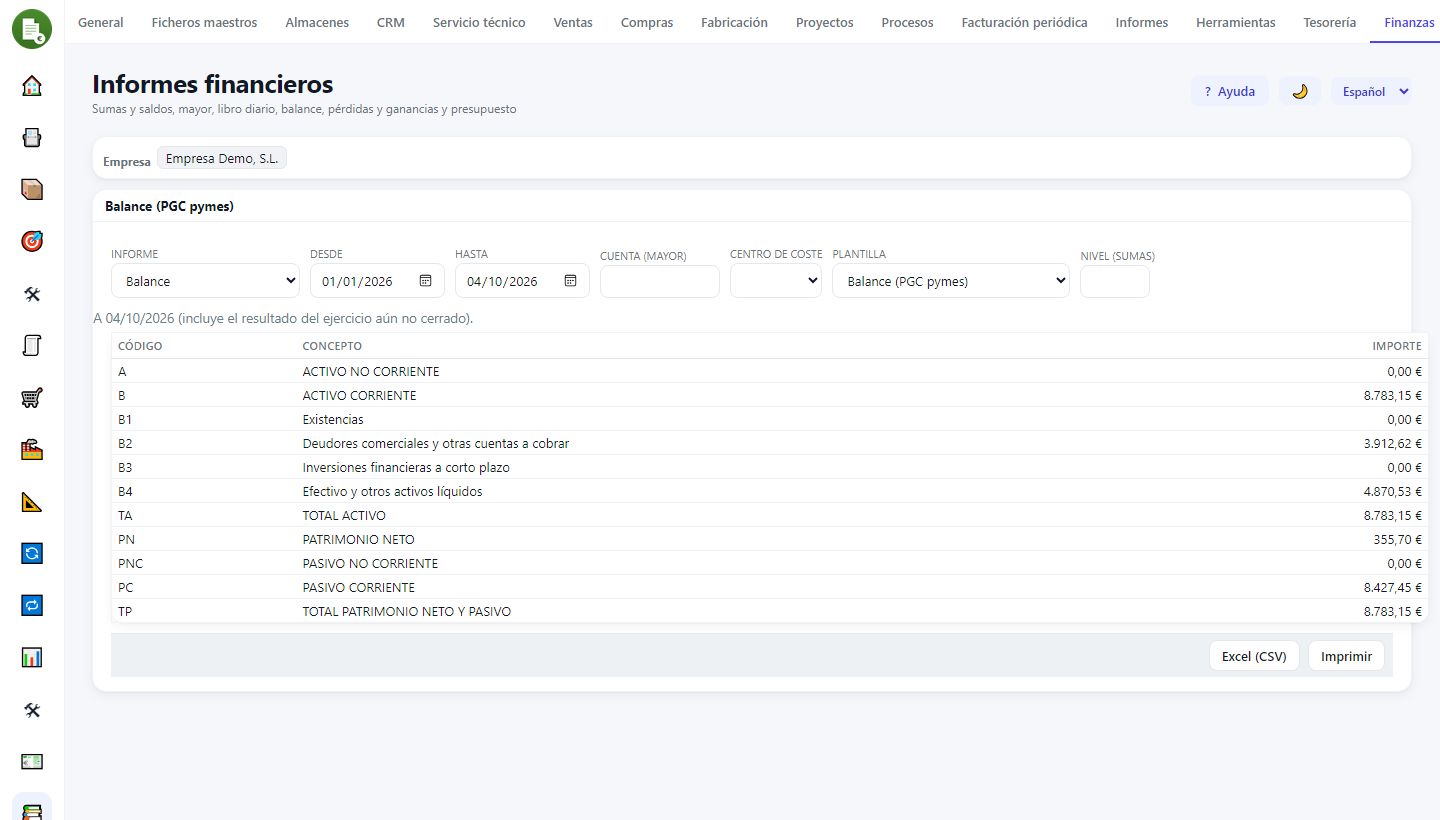Select the Servicio técnico top menu
The height and width of the screenshot is (820, 1440).
click(479, 22)
